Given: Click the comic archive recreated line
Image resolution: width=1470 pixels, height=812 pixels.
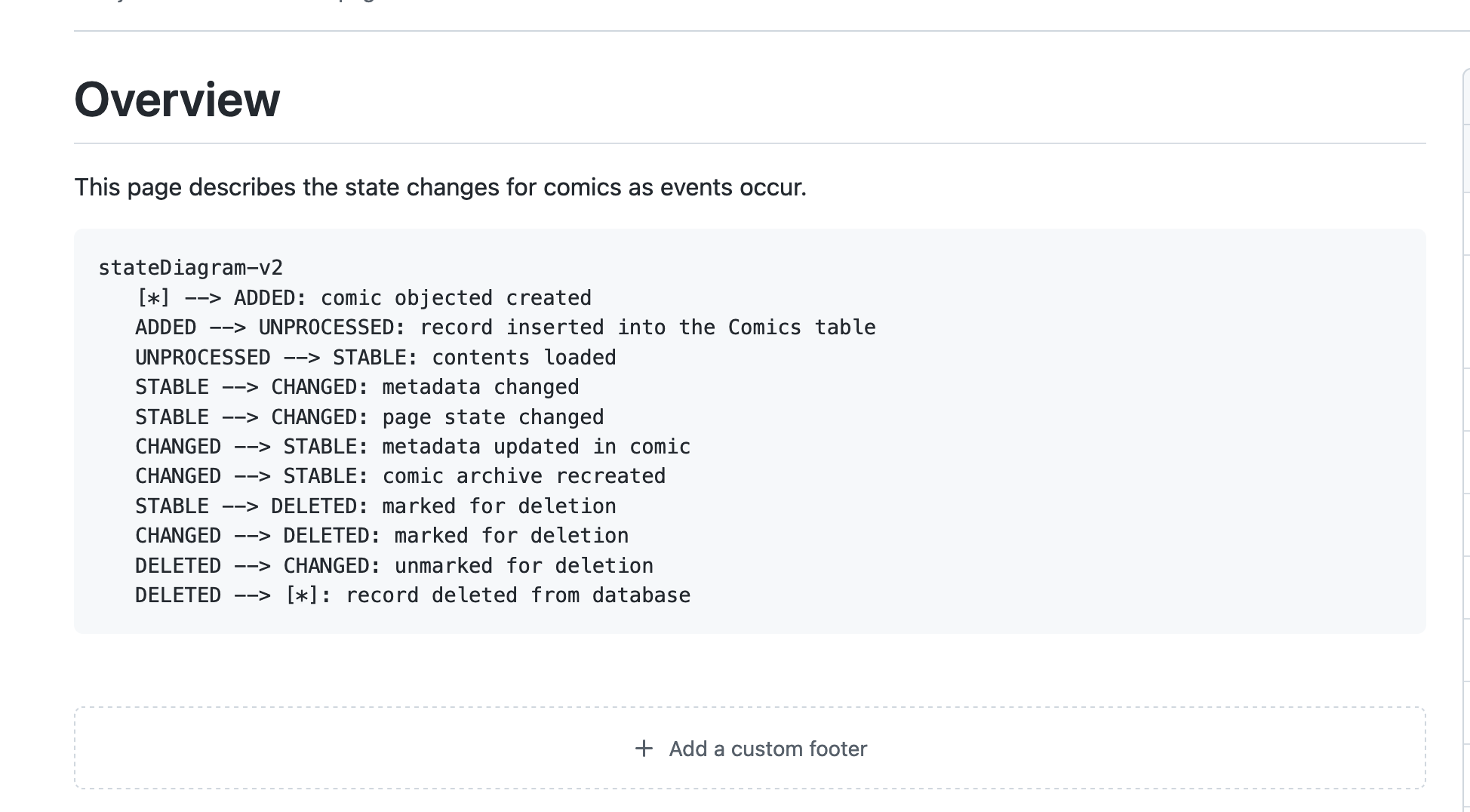Looking at the screenshot, I should 400,475.
